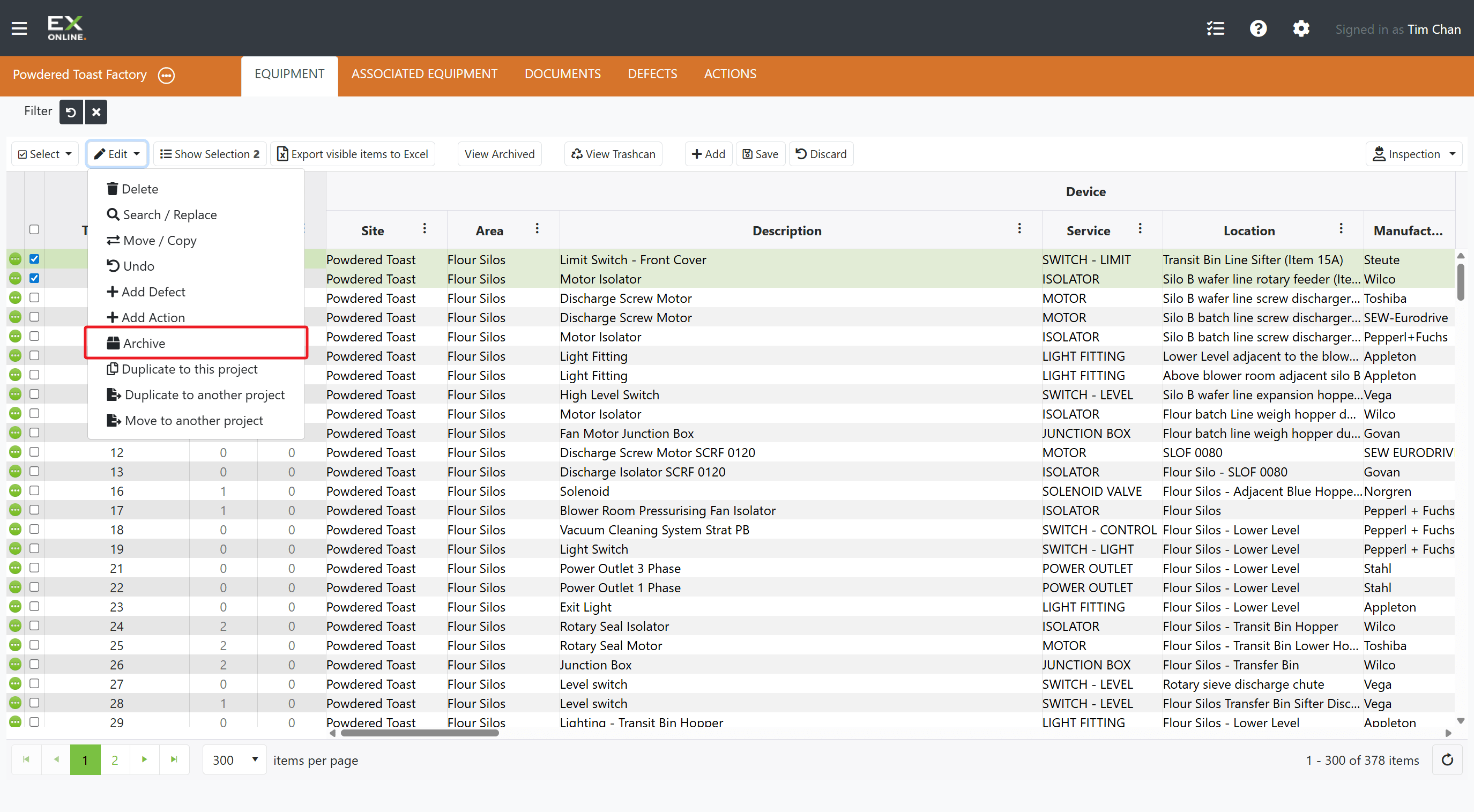Viewport: 1474px width, 812px height.
Task: Go to the previous page arrow
Action: [56, 759]
